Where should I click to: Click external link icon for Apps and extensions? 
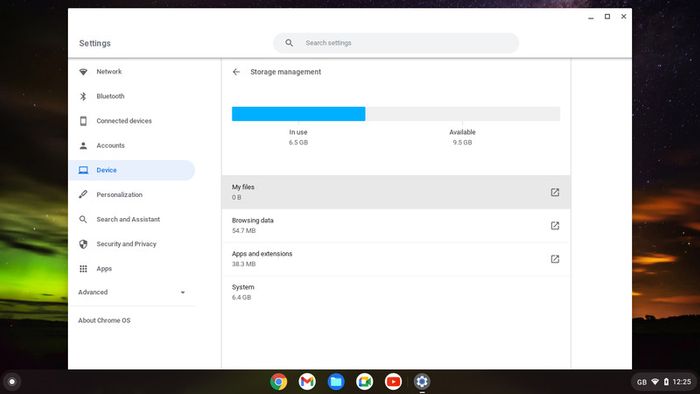pyautogui.click(x=554, y=259)
